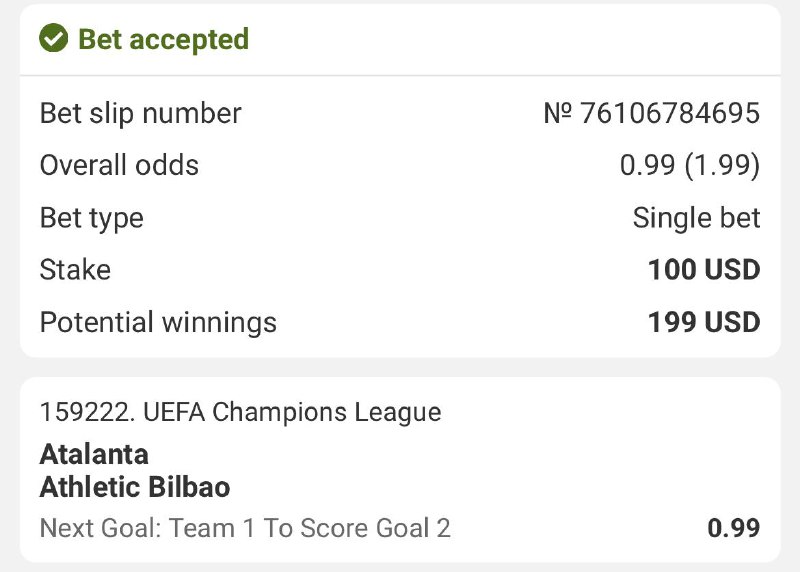The width and height of the screenshot is (800, 572).
Task: Select the "Single bet" value
Action: [696, 218]
